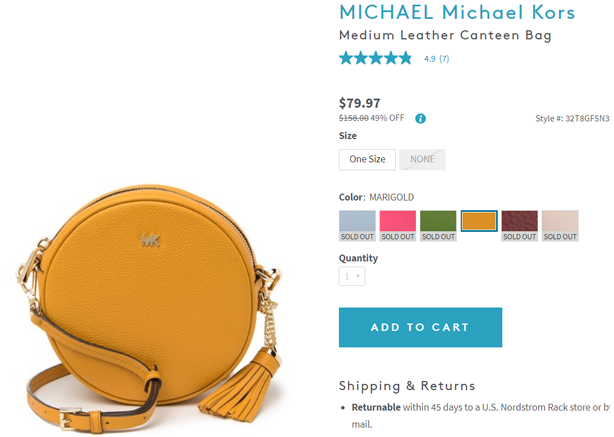Open the MICHAEL Michael Kors brand link

(457, 12)
